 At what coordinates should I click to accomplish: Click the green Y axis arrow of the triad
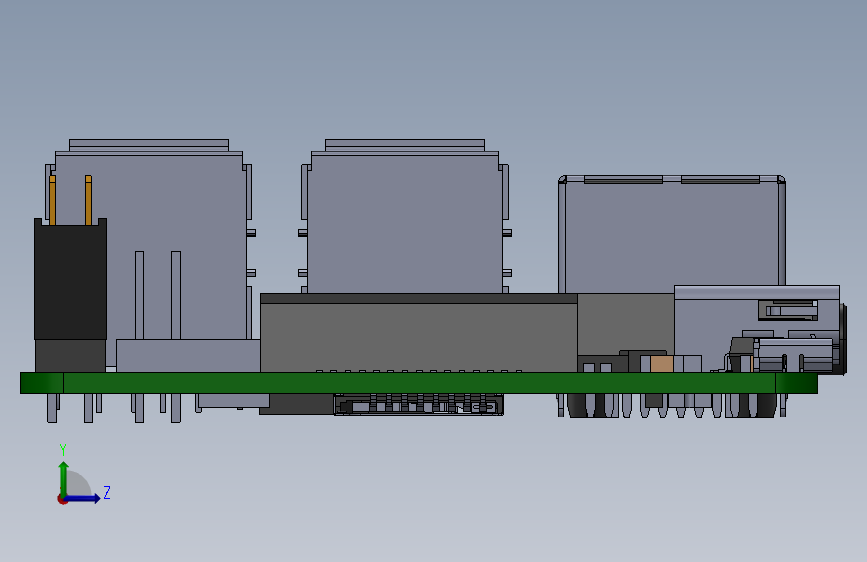[64, 480]
